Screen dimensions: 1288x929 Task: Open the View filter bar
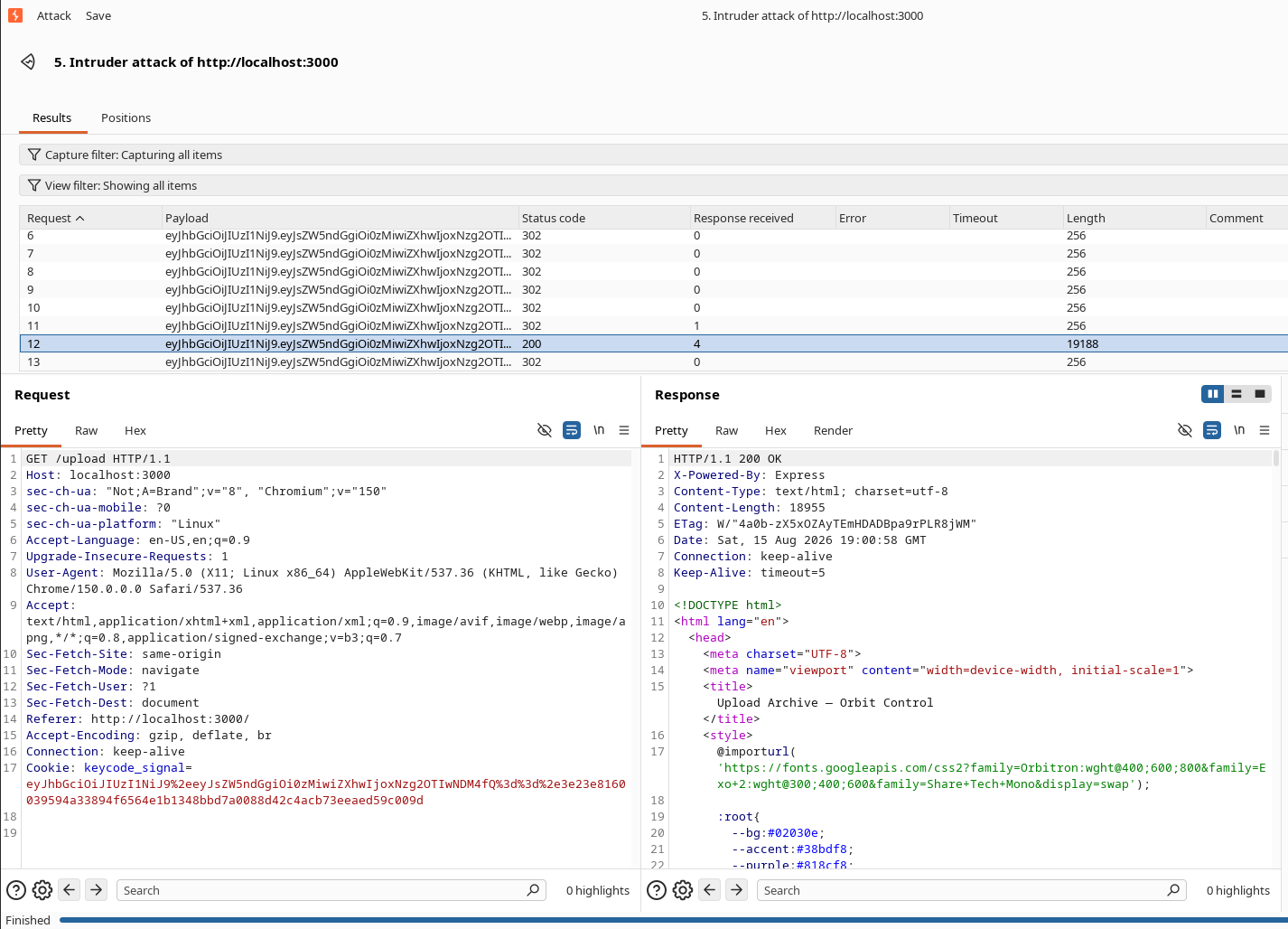point(653,185)
